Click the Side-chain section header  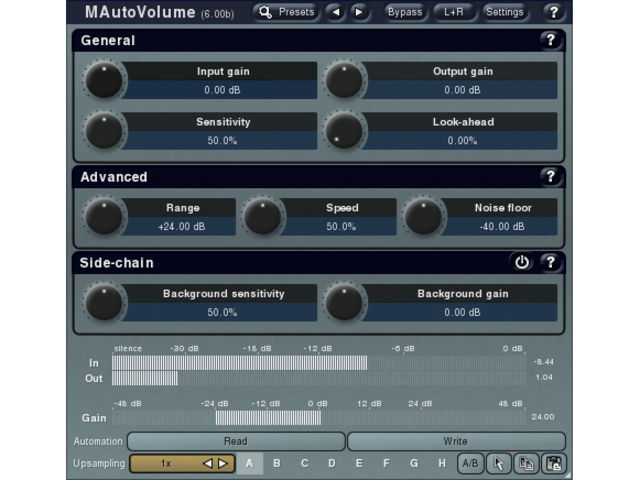point(318,262)
